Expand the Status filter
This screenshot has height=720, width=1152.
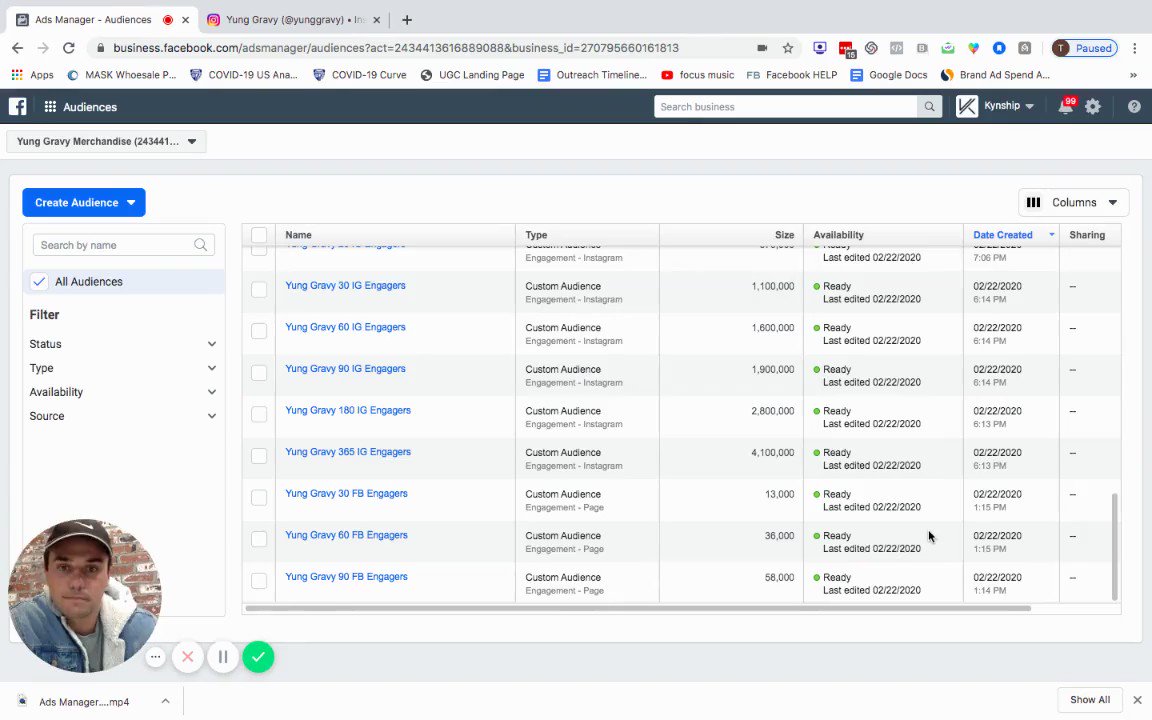[x=123, y=344]
